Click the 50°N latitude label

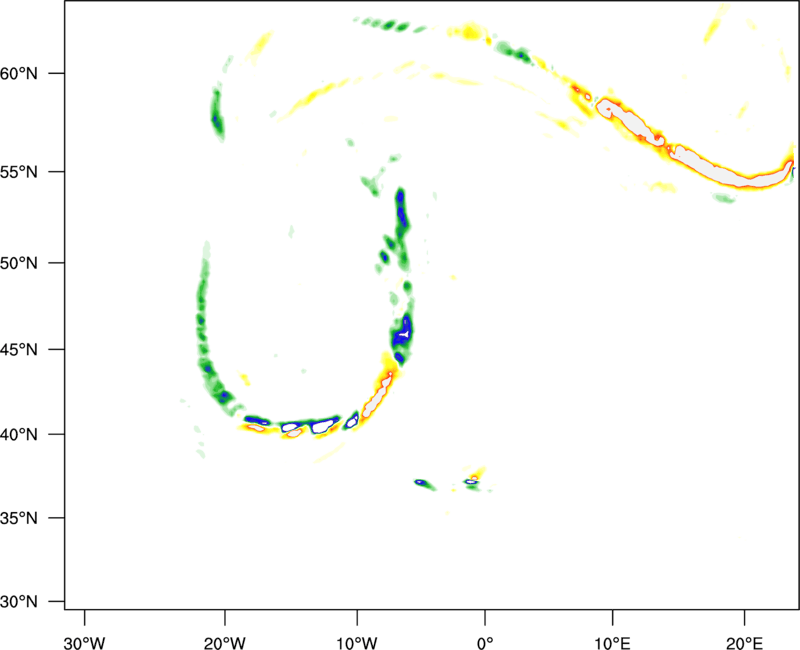coord(19,263)
